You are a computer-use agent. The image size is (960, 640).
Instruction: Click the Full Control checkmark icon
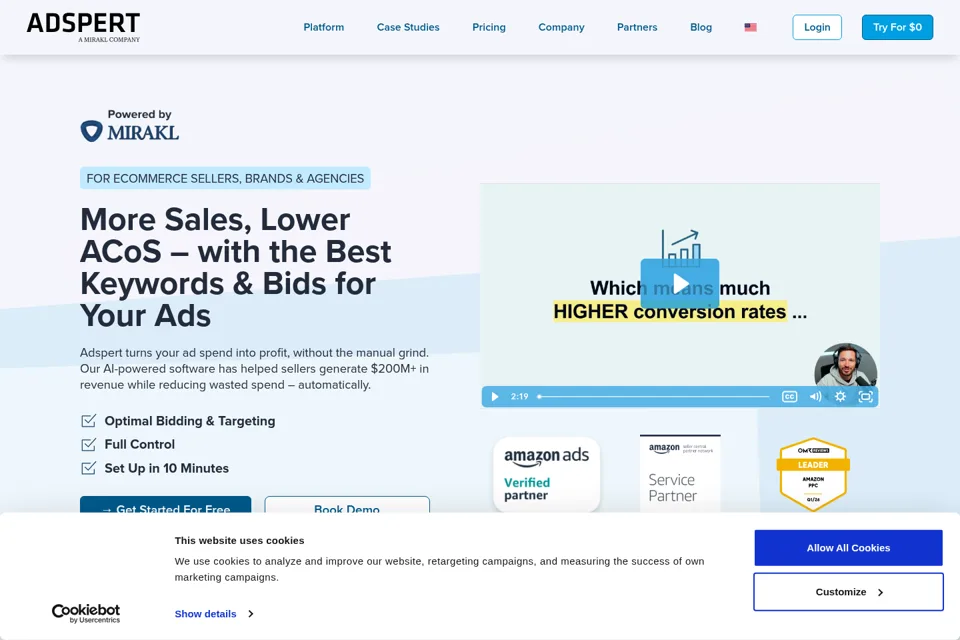pos(88,444)
